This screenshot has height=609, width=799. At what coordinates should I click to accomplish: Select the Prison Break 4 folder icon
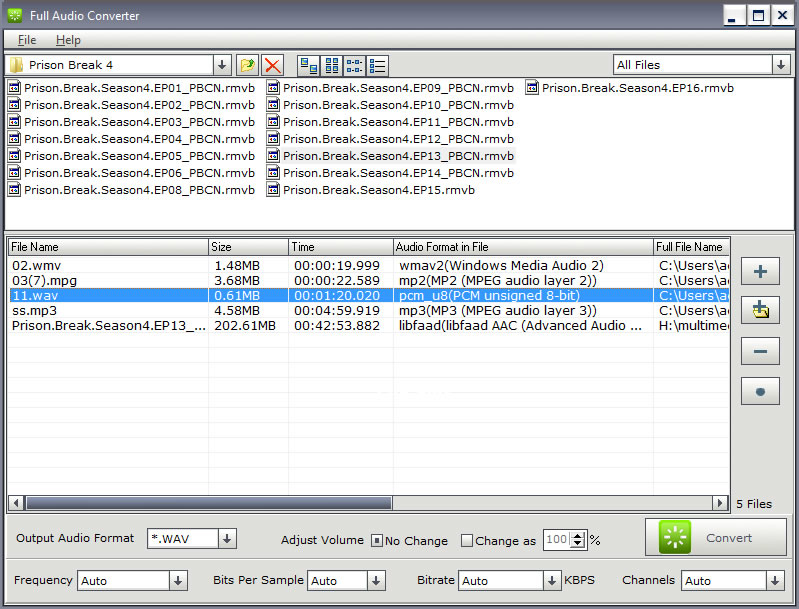16,65
